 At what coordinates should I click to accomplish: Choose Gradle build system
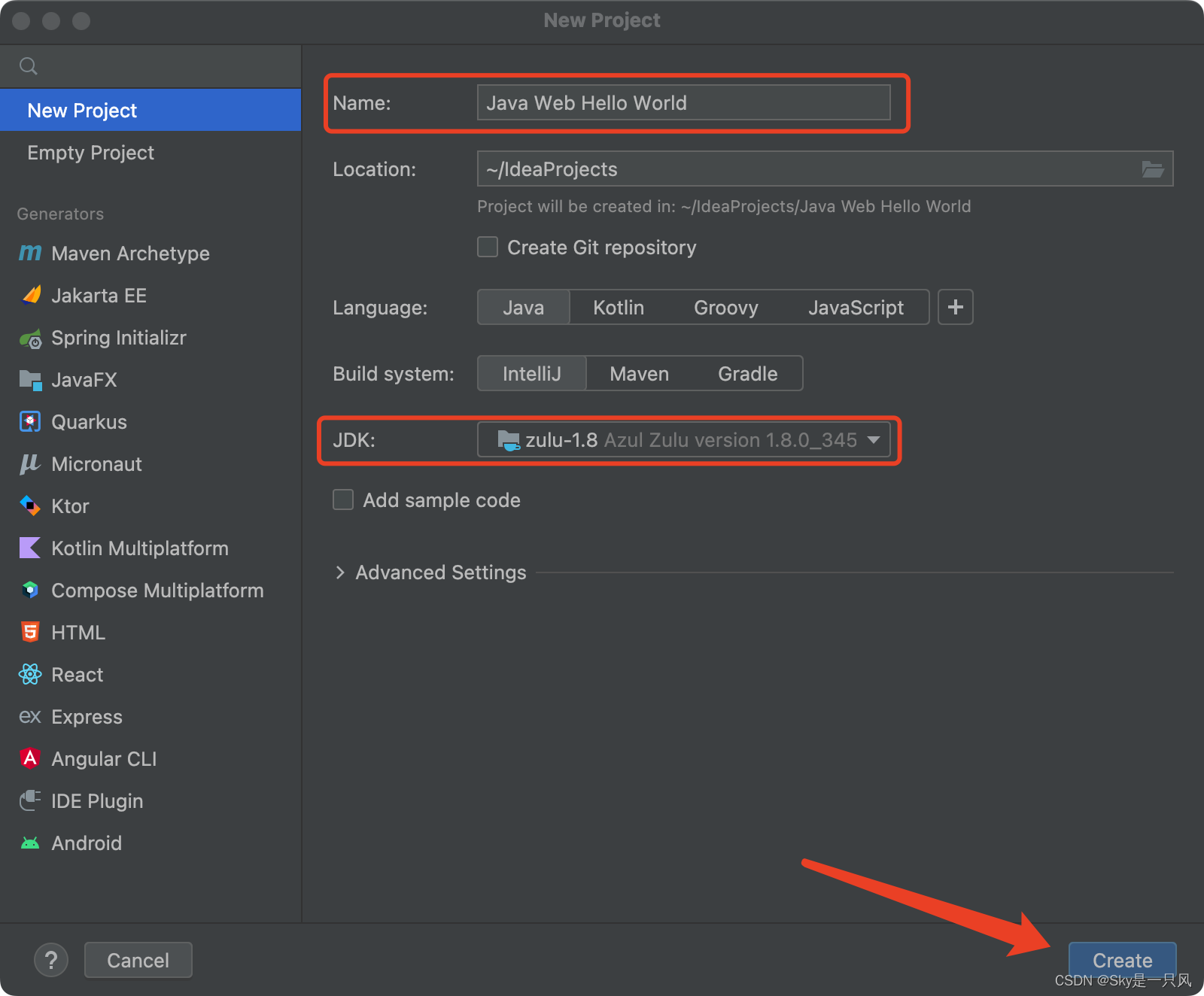pos(748,373)
